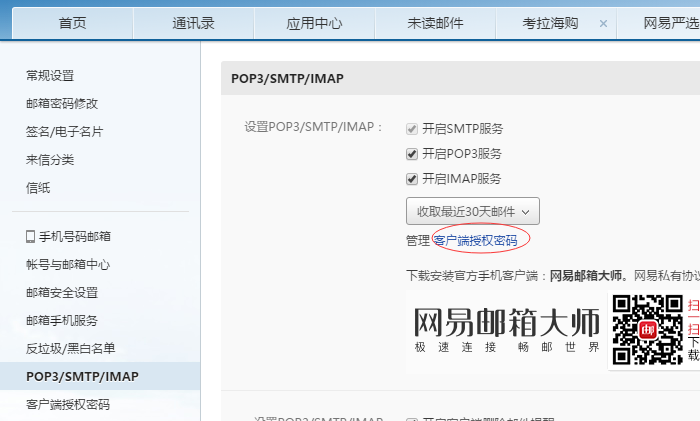The width and height of the screenshot is (700, 421).
Task: Open 来信分类 settings
Action: [50, 160]
